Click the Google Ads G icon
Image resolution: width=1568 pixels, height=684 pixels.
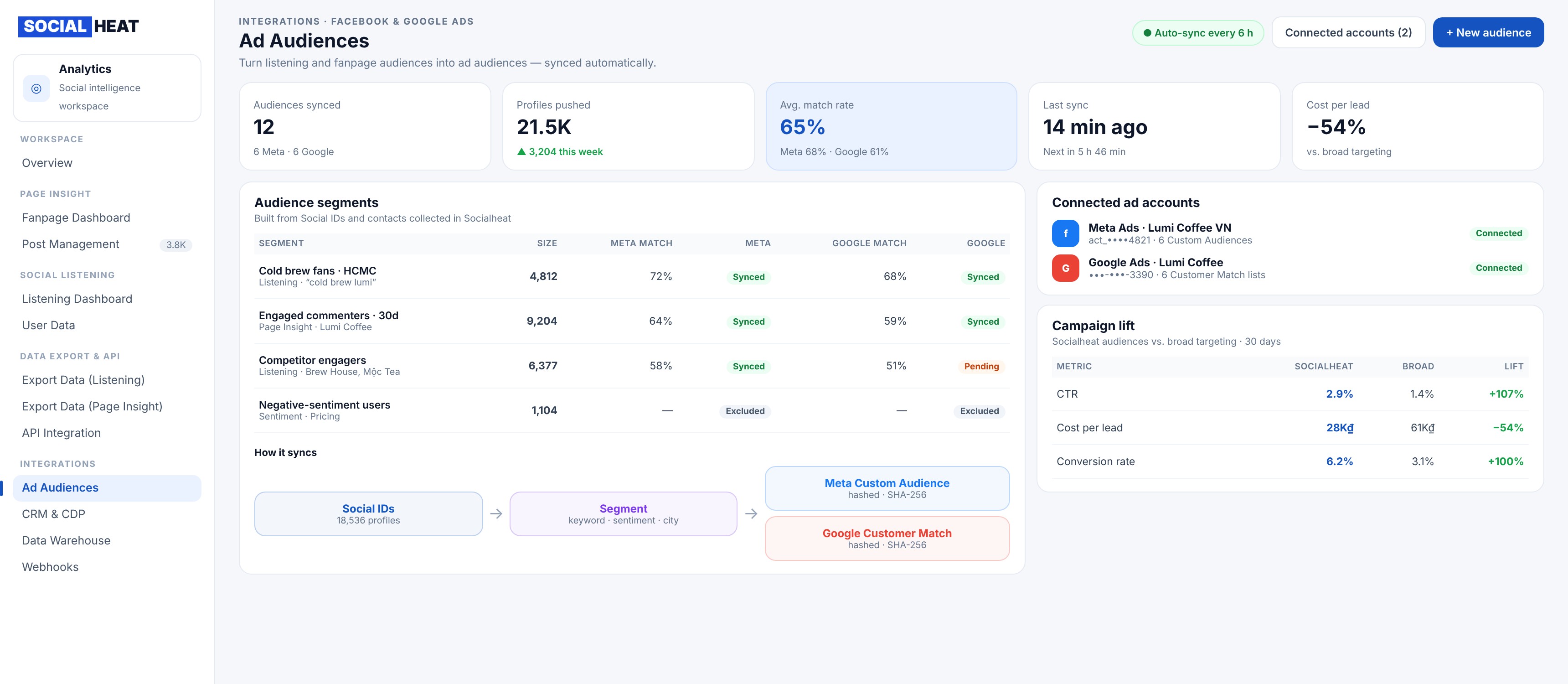1065,268
